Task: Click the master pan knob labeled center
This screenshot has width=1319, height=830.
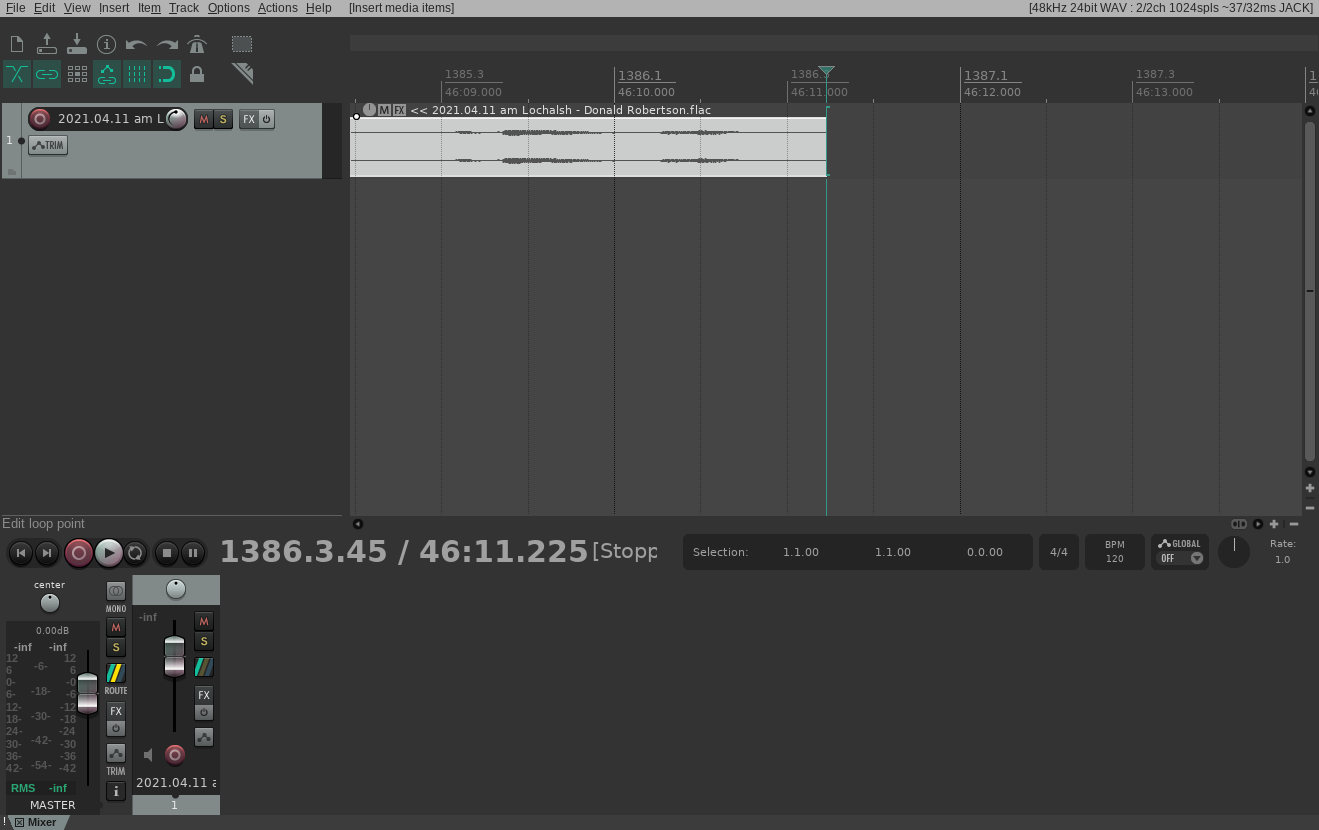Action: [49, 603]
